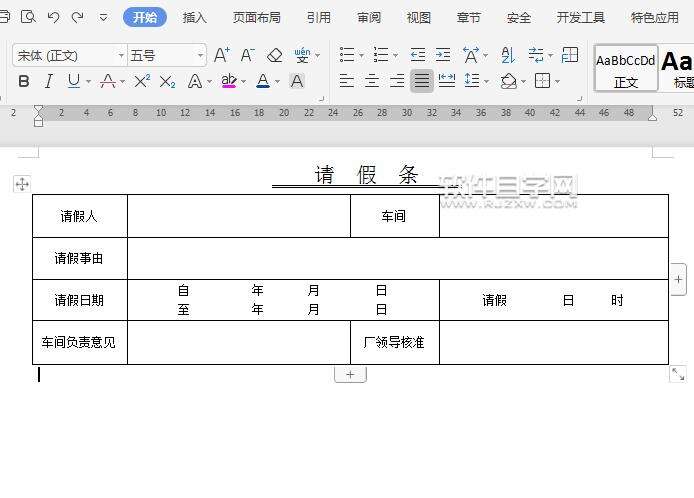Redo the last action
The image size is (694, 498).
[78, 17]
